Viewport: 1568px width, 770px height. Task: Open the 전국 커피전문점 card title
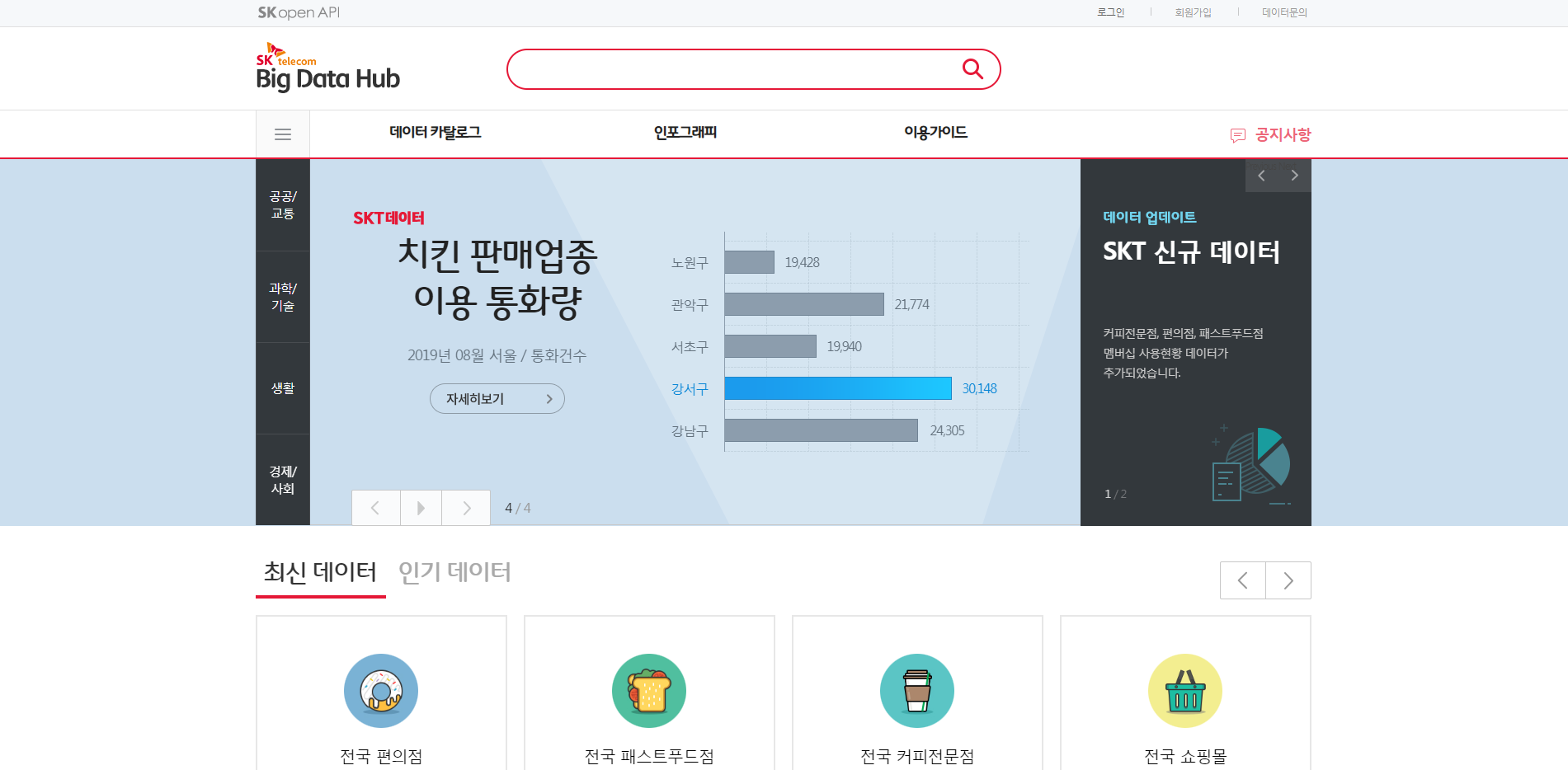pos(917,756)
